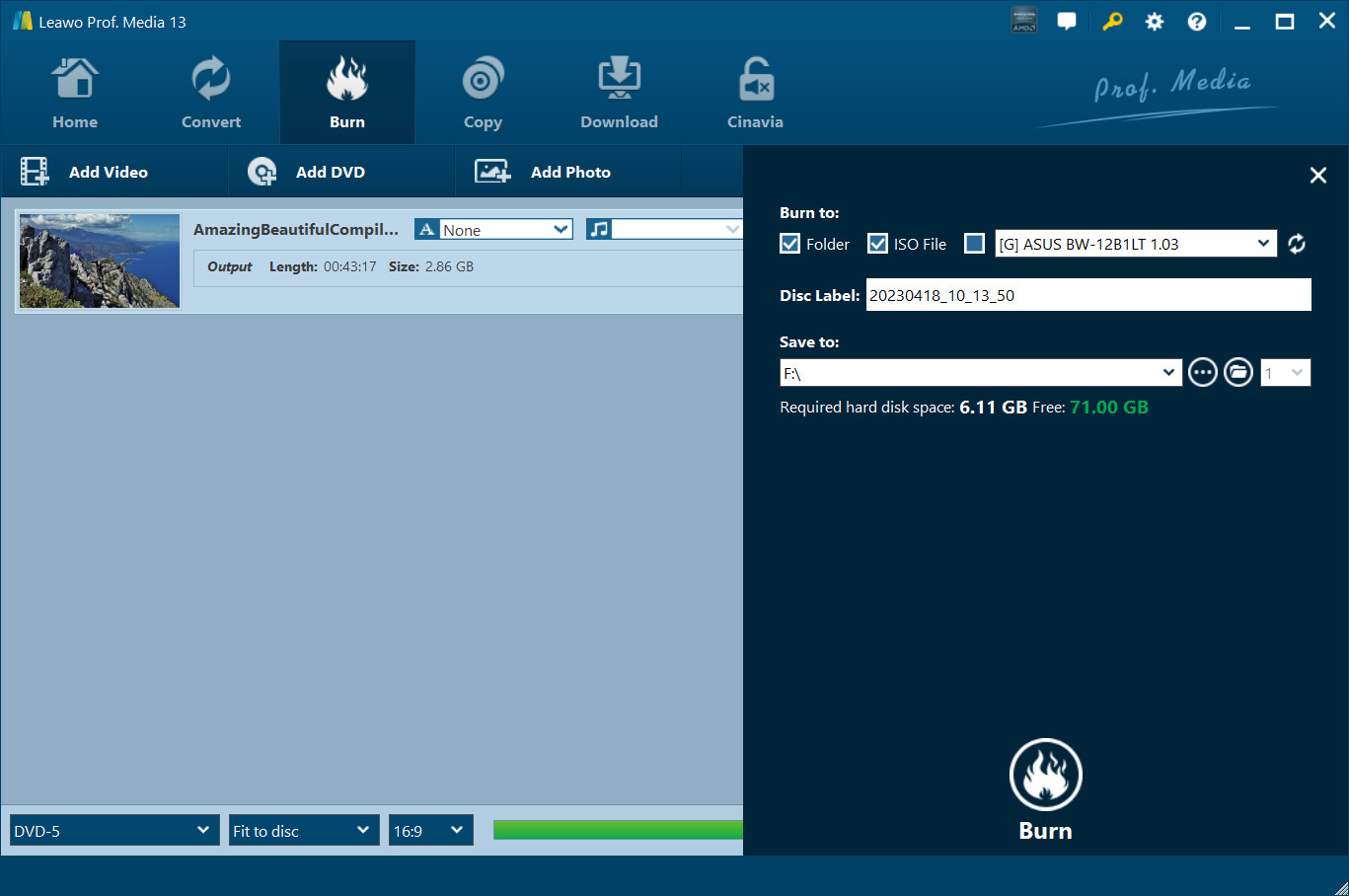Close the burn settings side panel
This screenshot has width=1349, height=896.
(x=1317, y=175)
